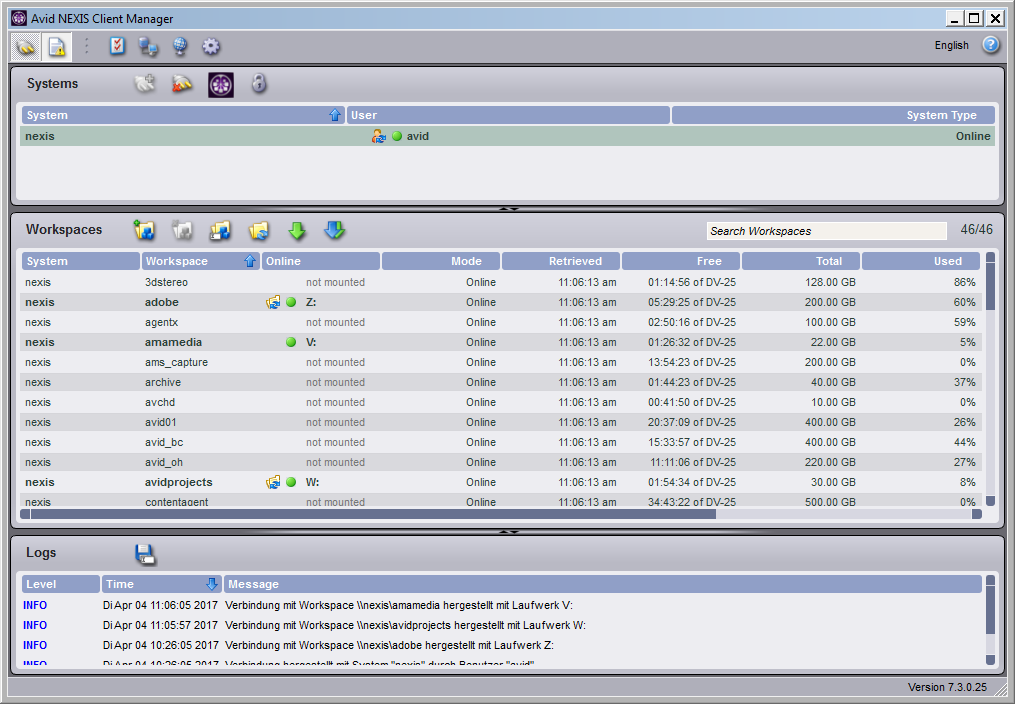Sort workspaces by Mode column
The height and width of the screenshot is (704, 1015).
441,261
